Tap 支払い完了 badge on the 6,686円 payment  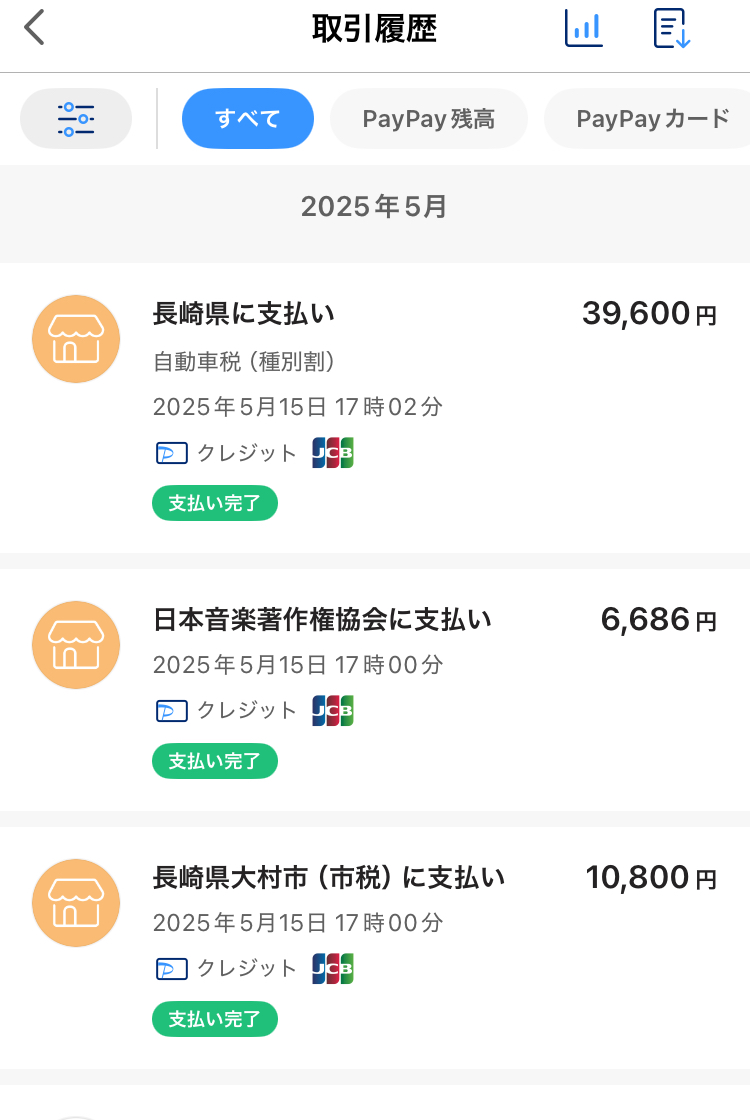(214, 761)
